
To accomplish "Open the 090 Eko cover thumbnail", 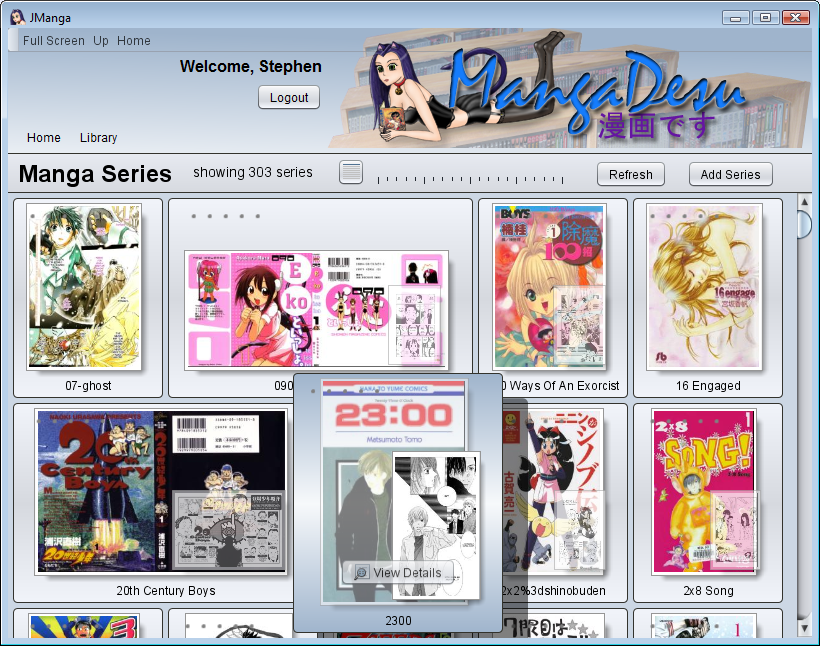I will pos(316,310).
